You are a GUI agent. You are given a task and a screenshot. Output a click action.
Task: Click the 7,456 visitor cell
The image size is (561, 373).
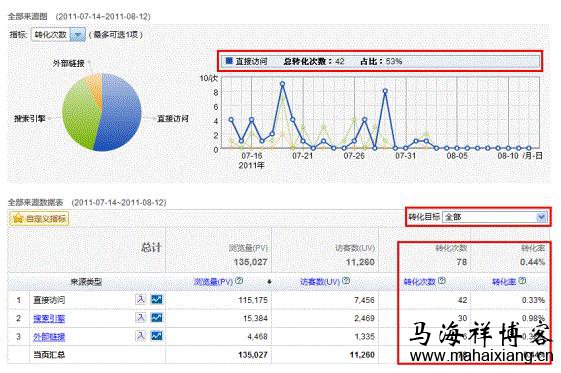coord(364,300)
